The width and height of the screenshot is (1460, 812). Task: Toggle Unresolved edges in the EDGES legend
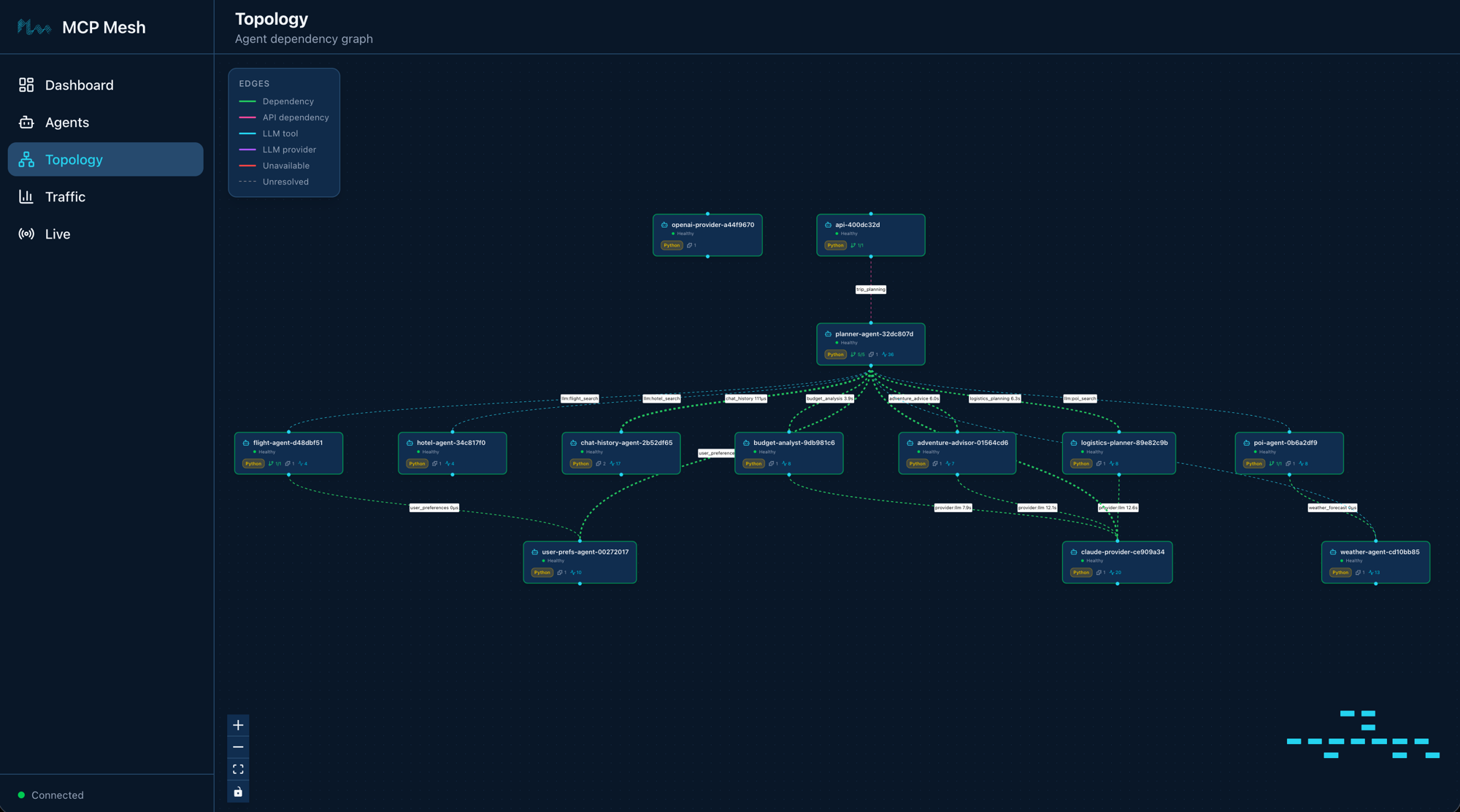coord(285,182)
